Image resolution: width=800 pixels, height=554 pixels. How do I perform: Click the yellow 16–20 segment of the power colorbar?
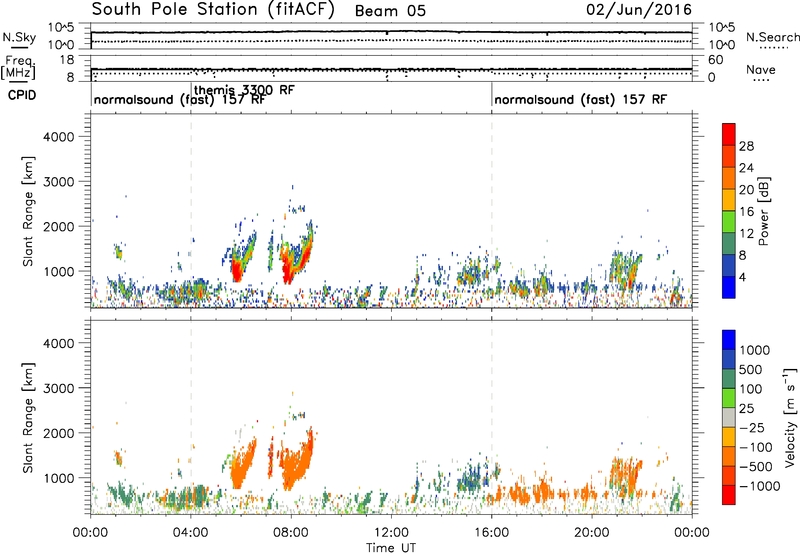(729, 199)
